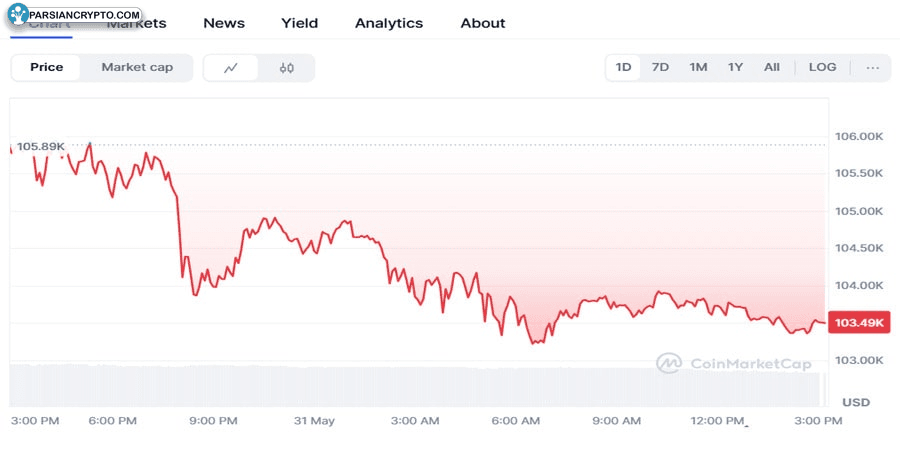Image resolution: width=900 pixels, height=460 pixels.
Task: Choose the 1Y time range
Action: tap(735, 67)
